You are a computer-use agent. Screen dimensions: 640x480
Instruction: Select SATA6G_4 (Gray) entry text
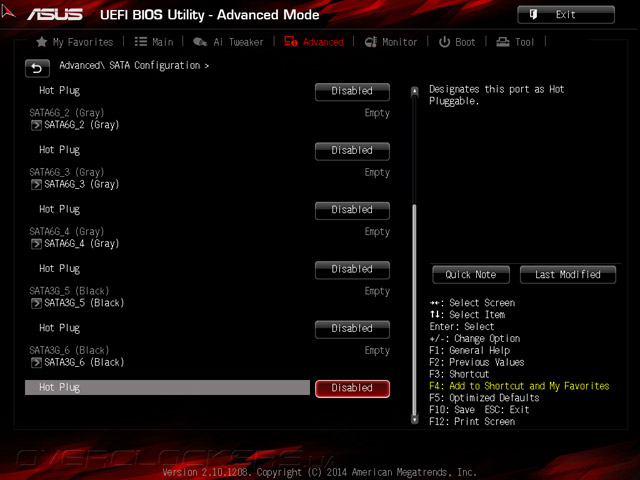tap(82, 244)
